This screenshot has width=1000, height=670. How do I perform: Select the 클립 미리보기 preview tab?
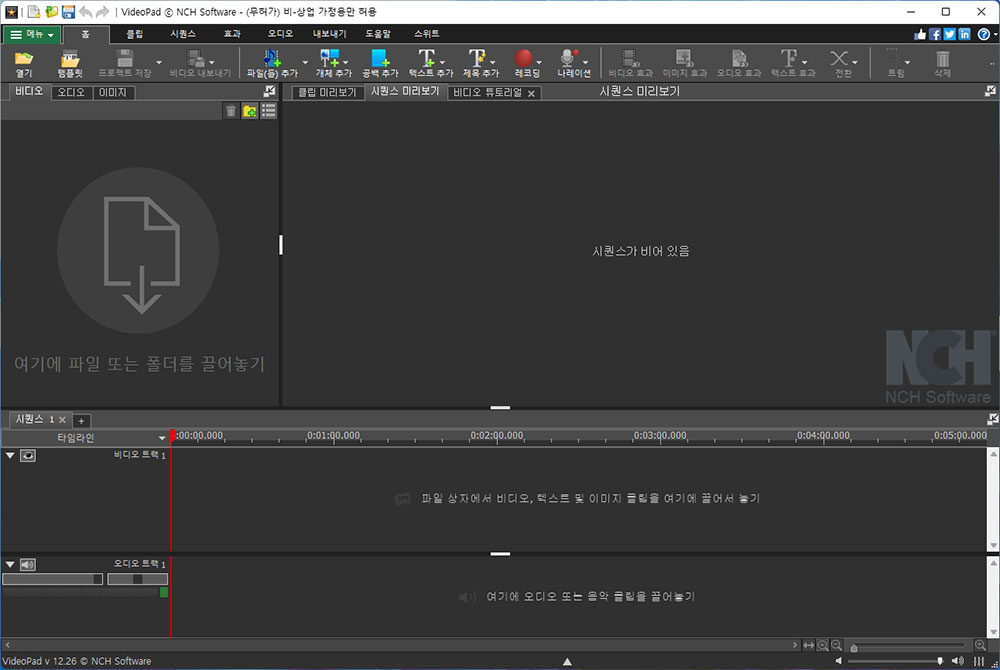tap(328, 92)
